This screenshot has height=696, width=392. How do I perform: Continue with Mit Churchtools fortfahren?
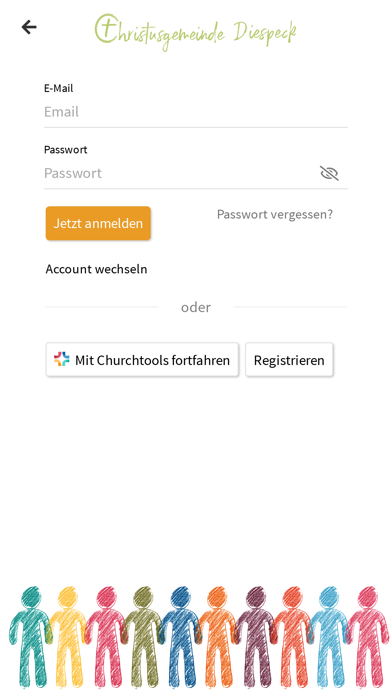click(x=142, y=360)
